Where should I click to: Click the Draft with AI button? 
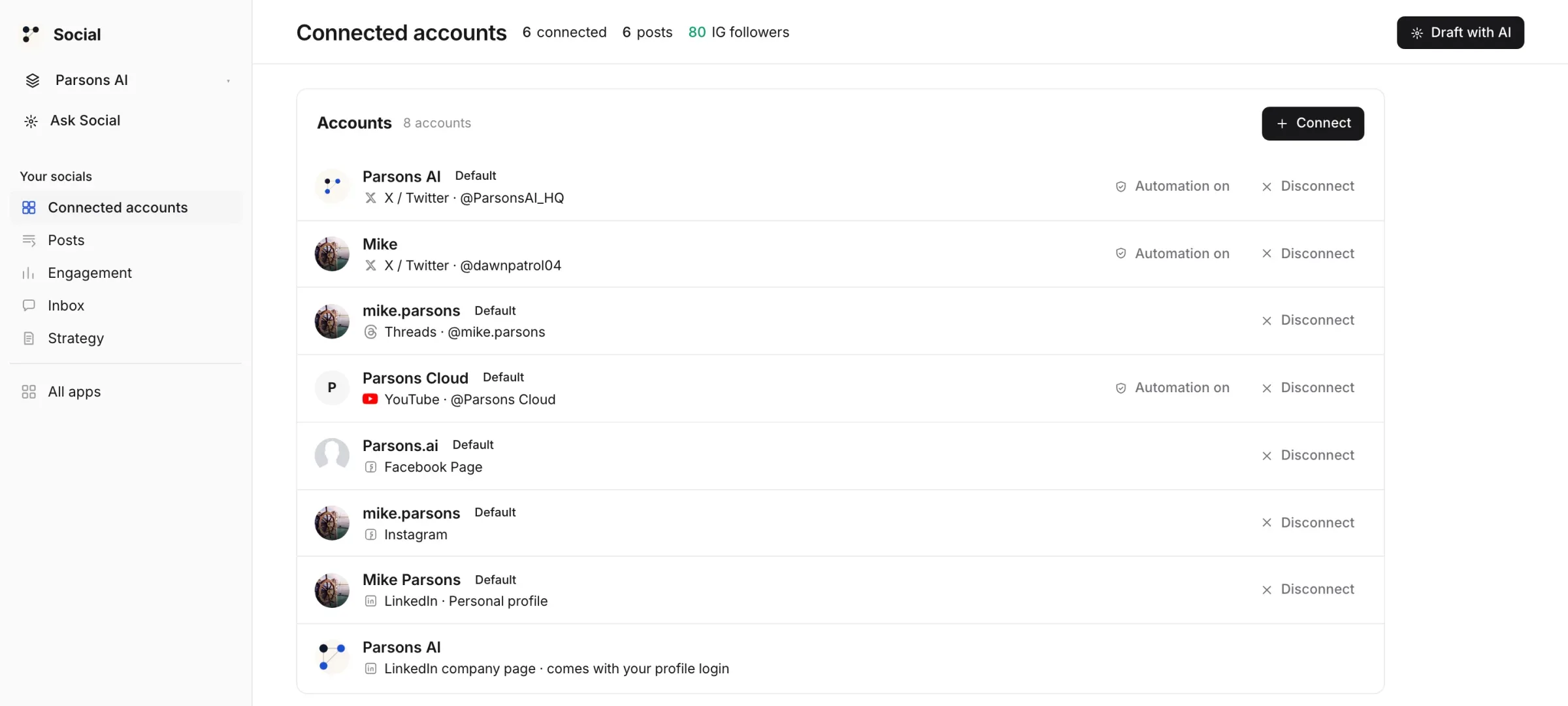tap(1460, 33)
